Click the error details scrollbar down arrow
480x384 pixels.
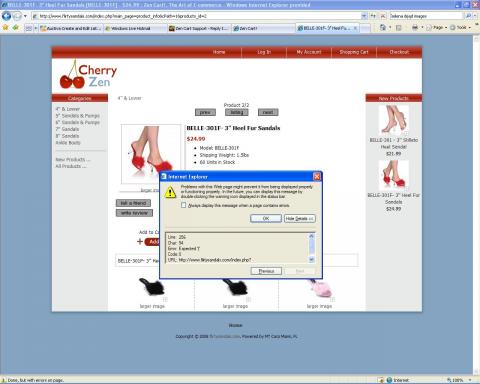[x=312, y=259]
